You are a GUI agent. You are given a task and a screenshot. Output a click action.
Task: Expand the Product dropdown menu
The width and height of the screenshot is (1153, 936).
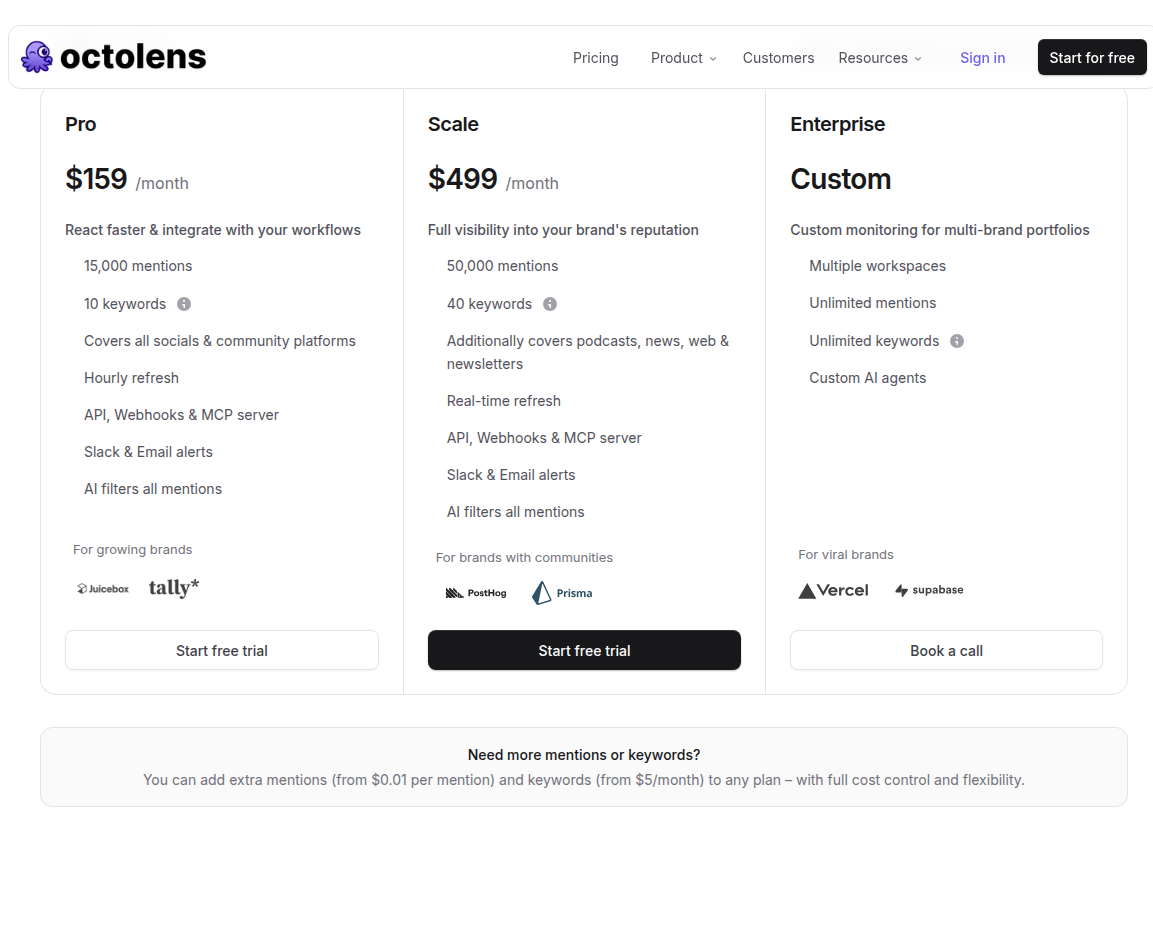(x=683, y=58)
